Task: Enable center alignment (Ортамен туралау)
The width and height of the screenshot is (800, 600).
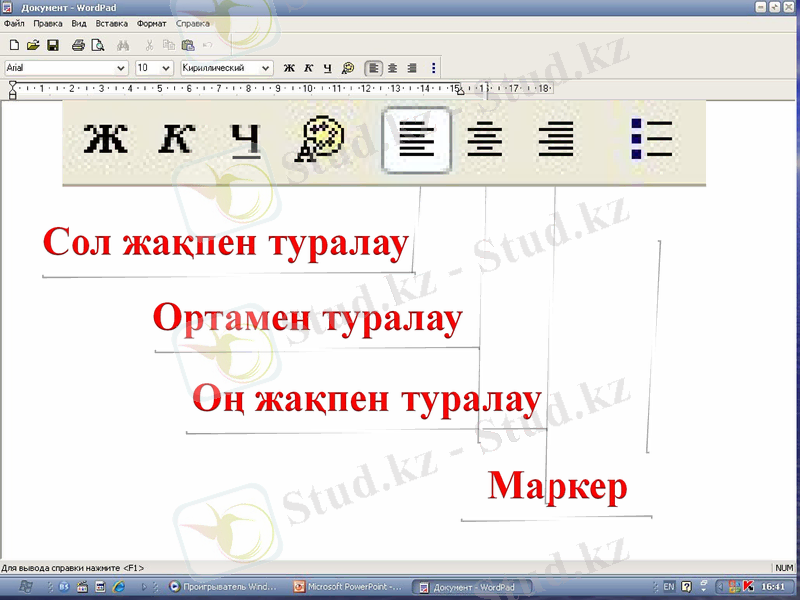Action: coord(486,140)
